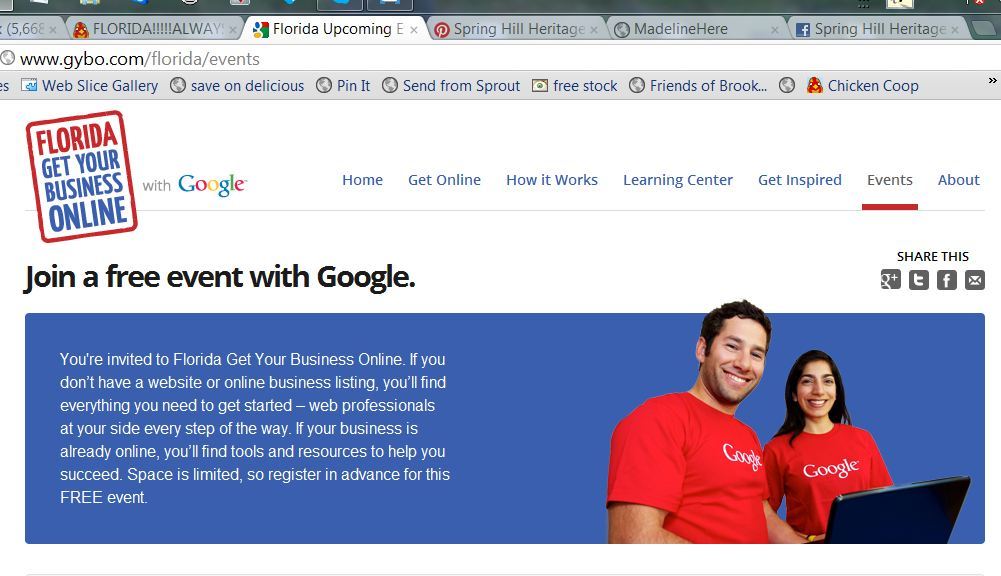The height and width of the screenshot is (576, 1001).
Task: Select the About menu item
Action: (958, 180)
